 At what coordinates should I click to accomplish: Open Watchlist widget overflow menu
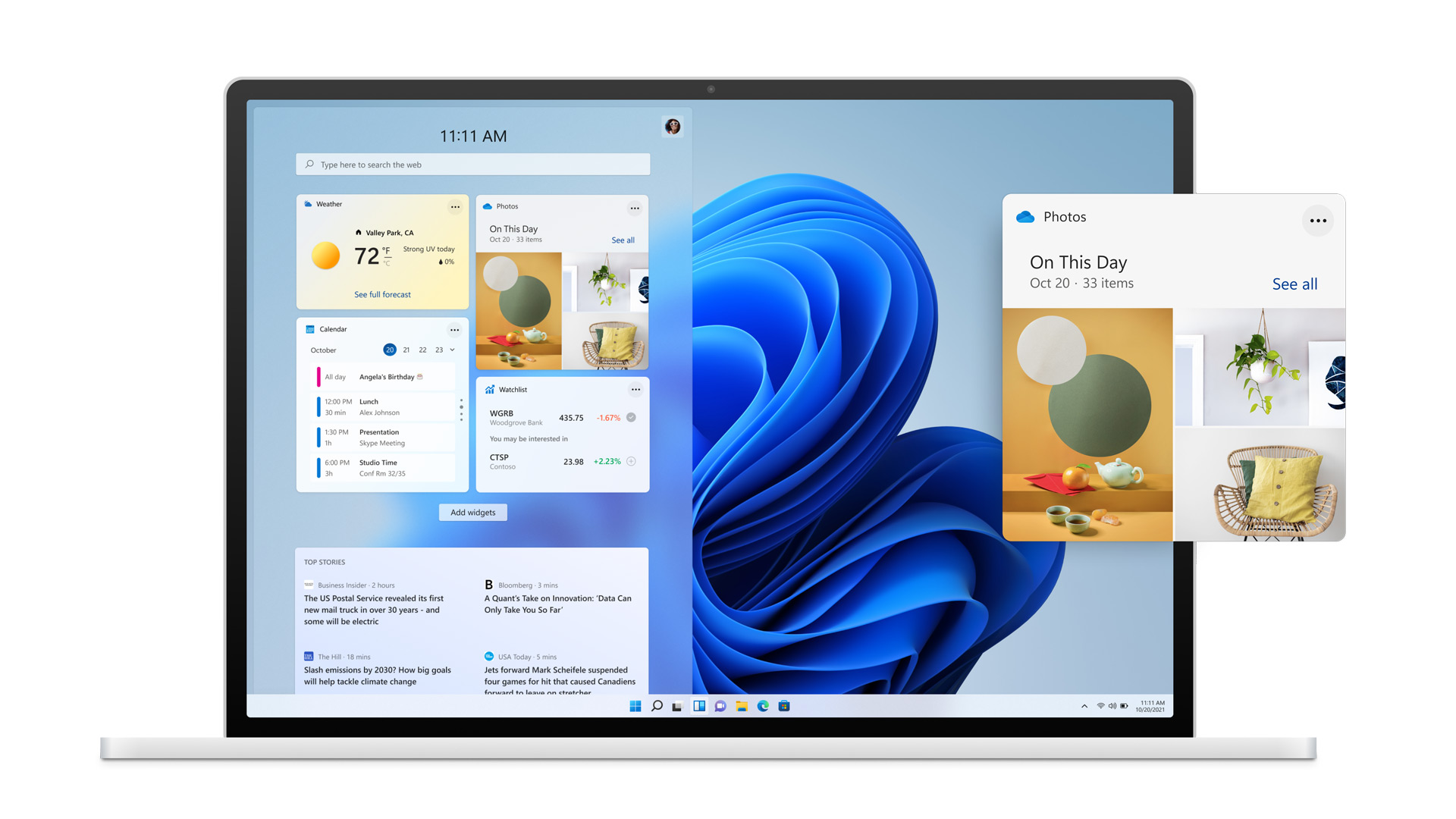pyautogui.click(x=634, y=388)
